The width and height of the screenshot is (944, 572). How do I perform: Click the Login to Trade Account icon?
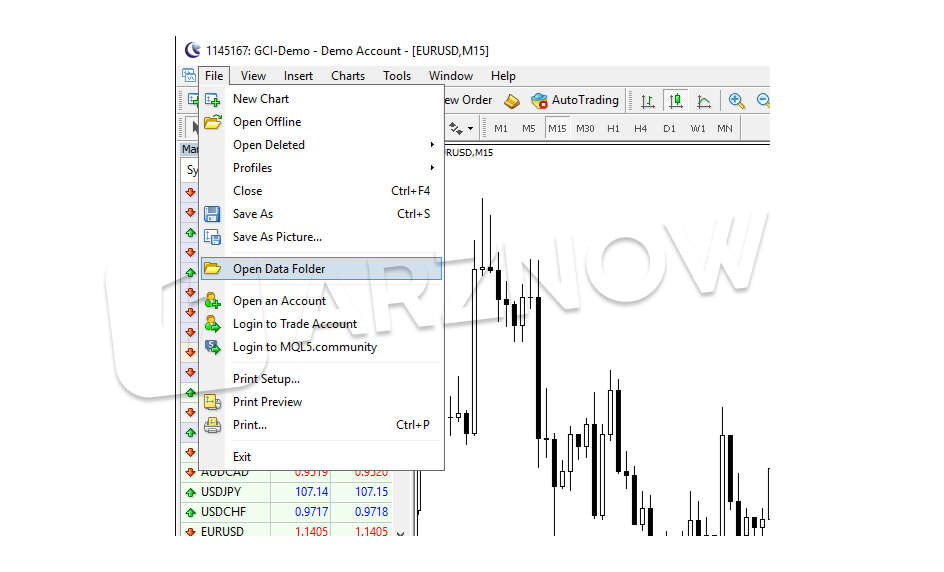213,324
